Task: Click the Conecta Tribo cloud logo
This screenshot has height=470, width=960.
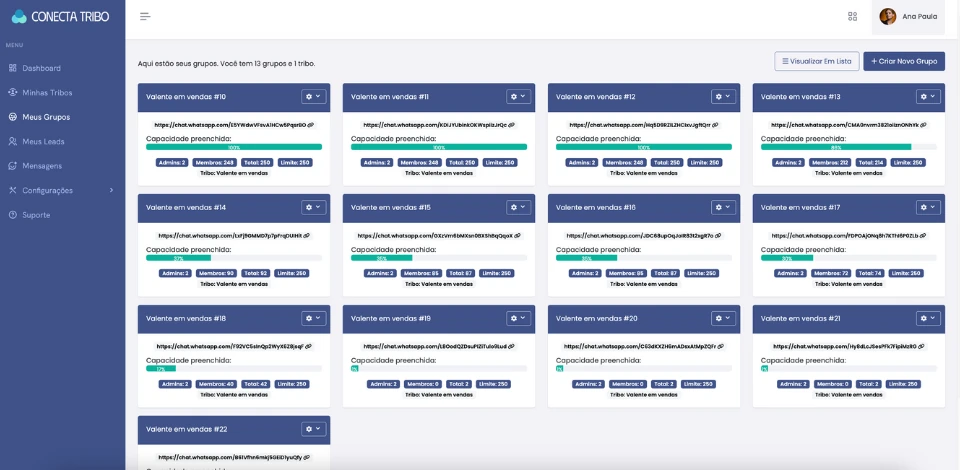Action: tap(19, 16)
